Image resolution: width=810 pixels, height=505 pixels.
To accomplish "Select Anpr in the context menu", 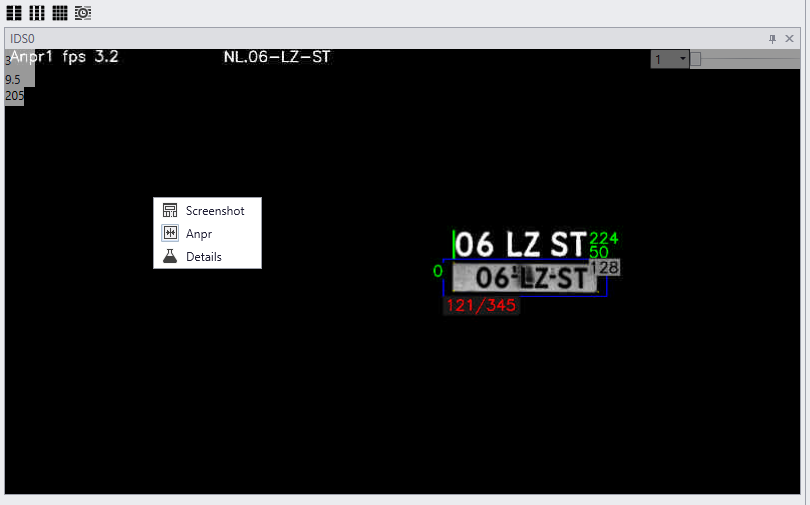I will point(208,233).
